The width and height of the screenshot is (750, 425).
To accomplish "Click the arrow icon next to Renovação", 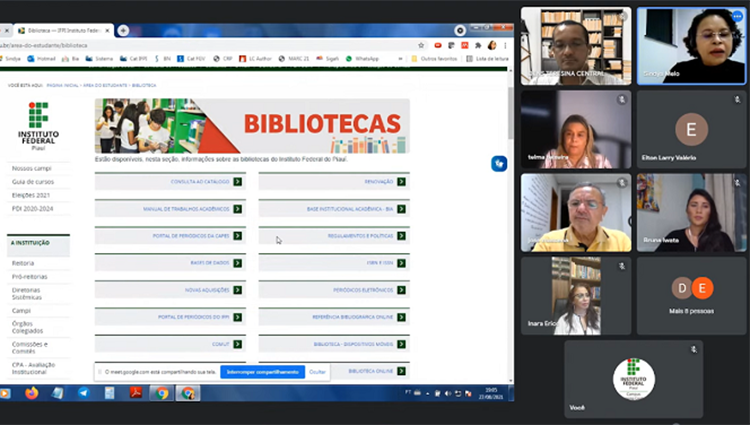I will click(x=401, y=182).
